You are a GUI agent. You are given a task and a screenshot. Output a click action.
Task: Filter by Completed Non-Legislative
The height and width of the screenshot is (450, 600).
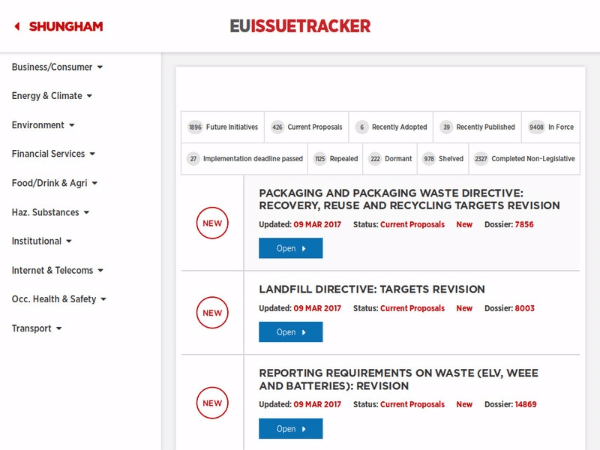(x=525, y=158)
